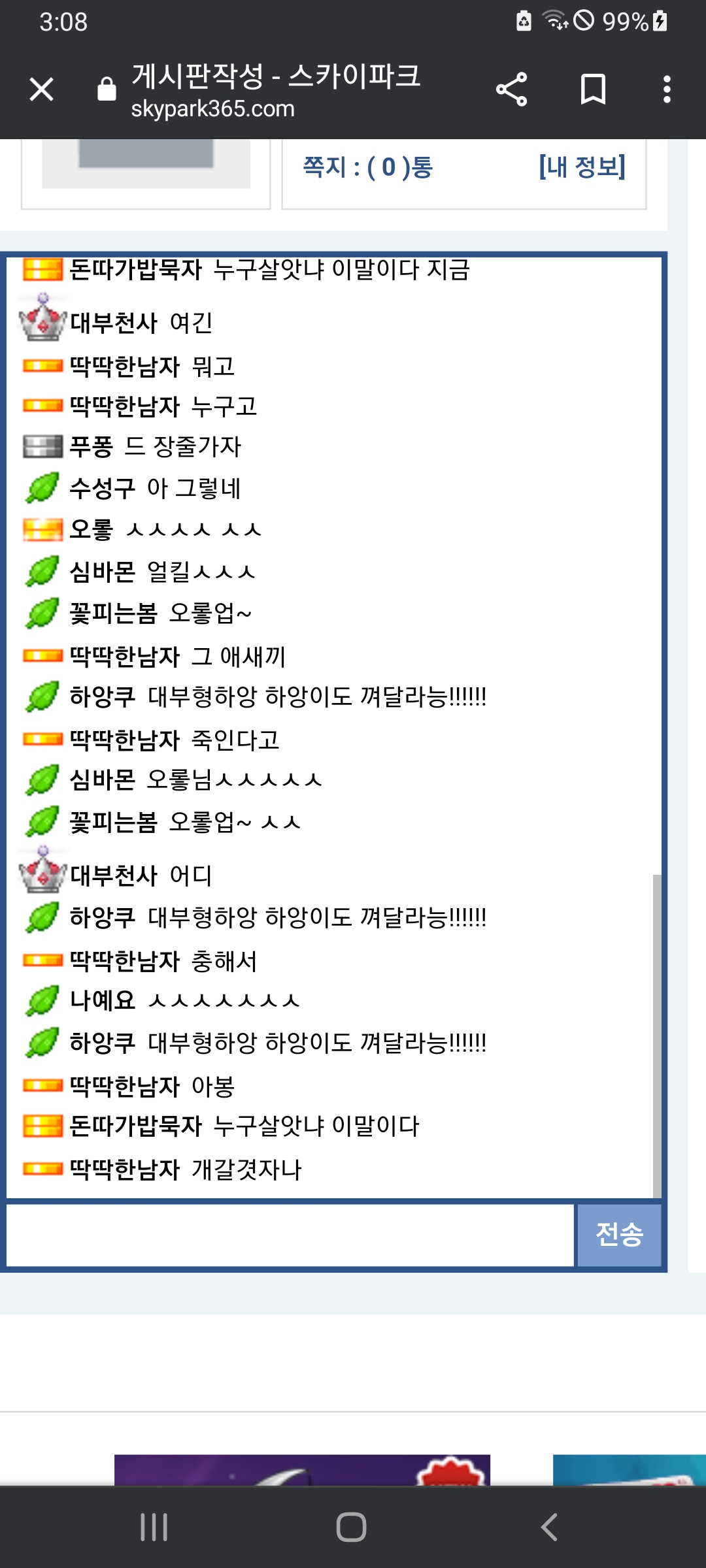Open the [내 정보] link
706x1568 pixels.
pyautogui.click(x=582, y=167)
